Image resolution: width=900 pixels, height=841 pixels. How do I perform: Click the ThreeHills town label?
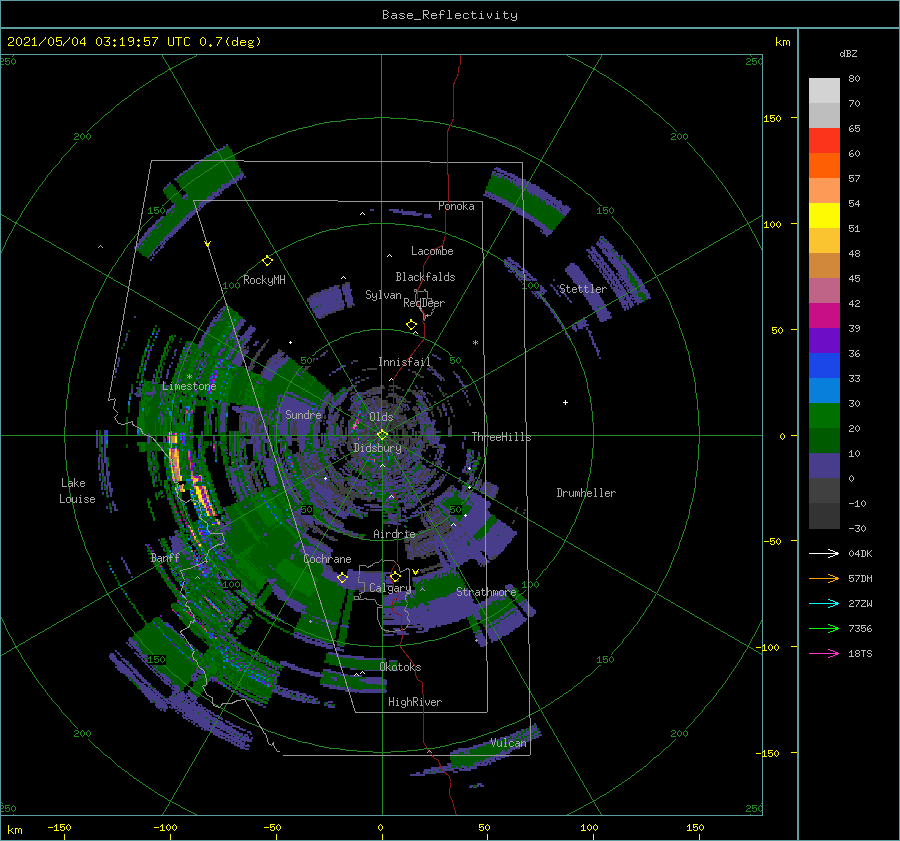(x=502, y=437)
